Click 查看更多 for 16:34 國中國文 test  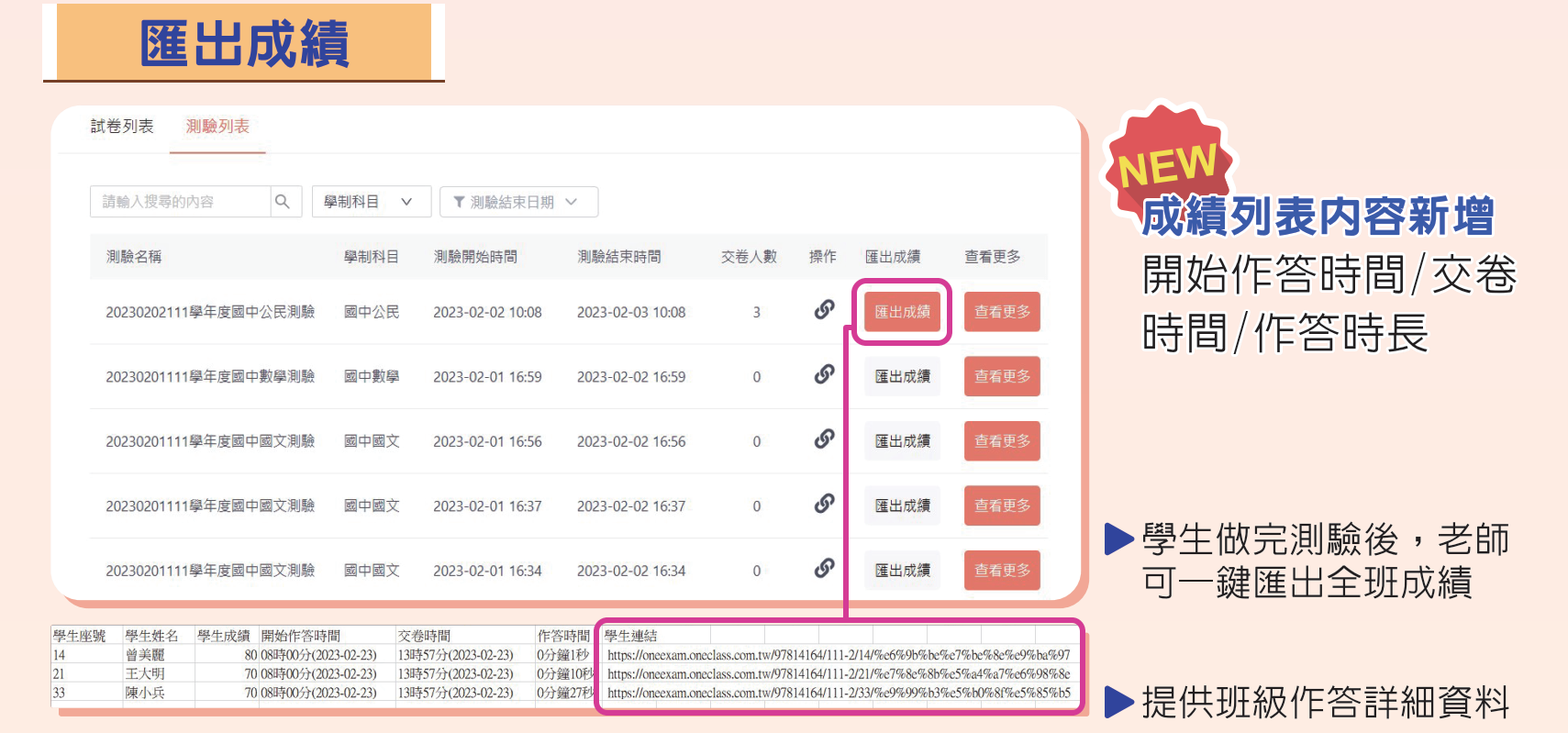(x=1002, y=570)
